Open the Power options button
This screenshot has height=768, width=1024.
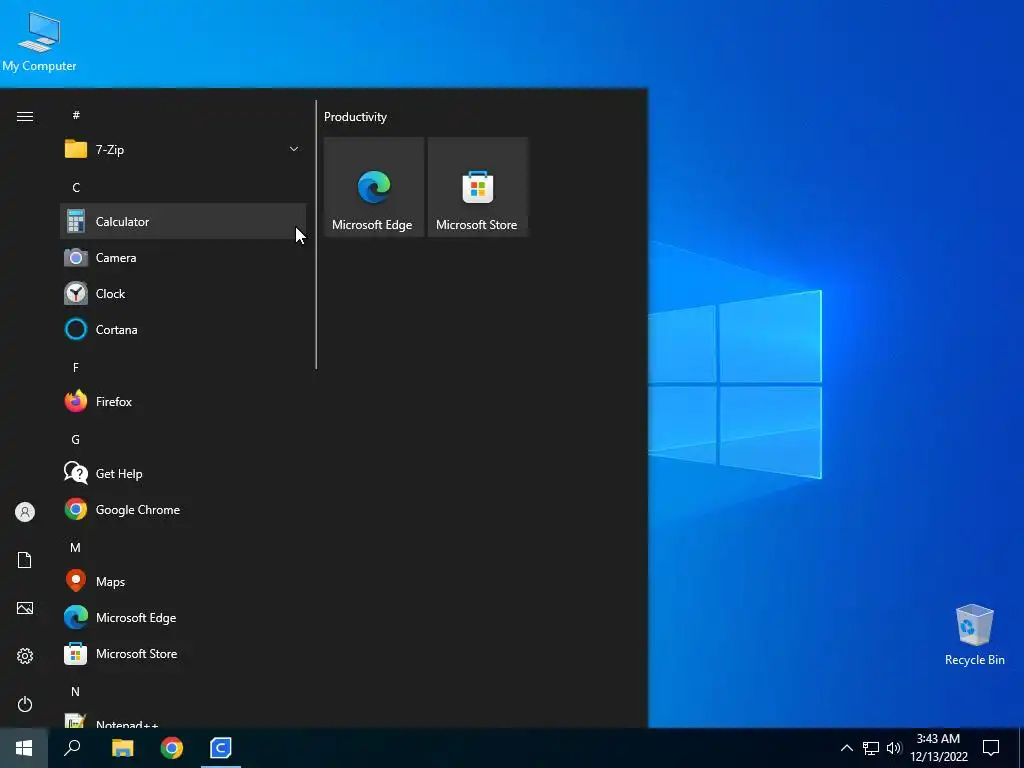tap(25, 704)
